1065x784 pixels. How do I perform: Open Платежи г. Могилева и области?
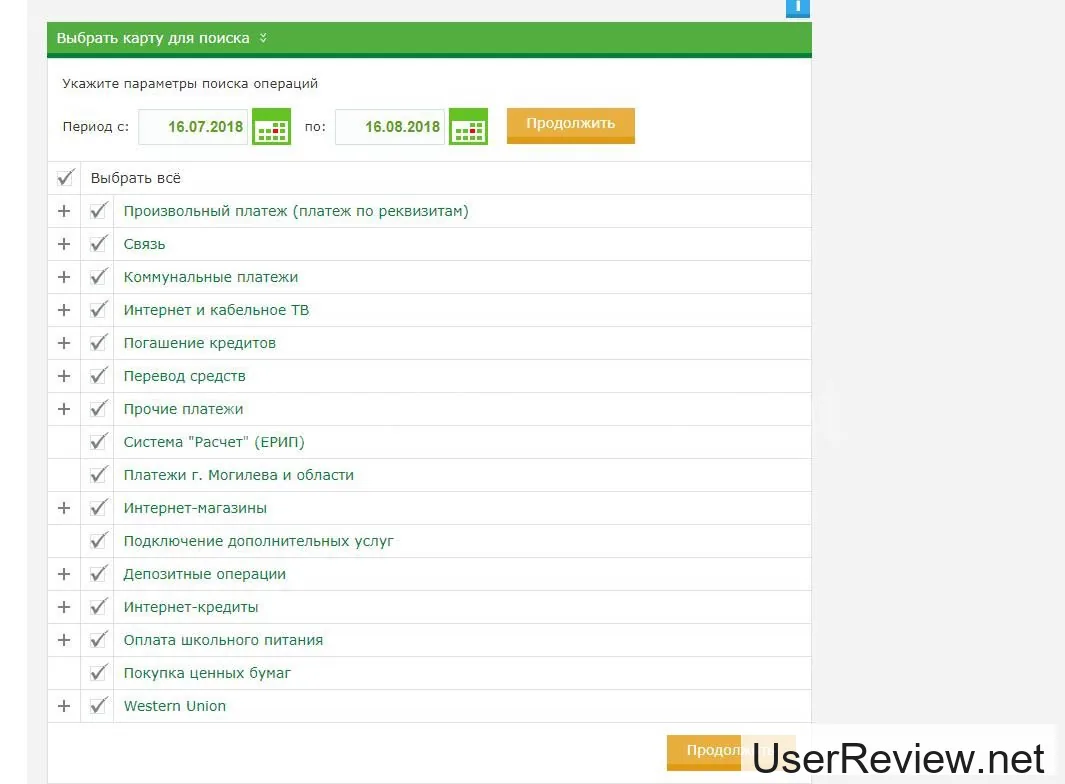click(238, 475)
